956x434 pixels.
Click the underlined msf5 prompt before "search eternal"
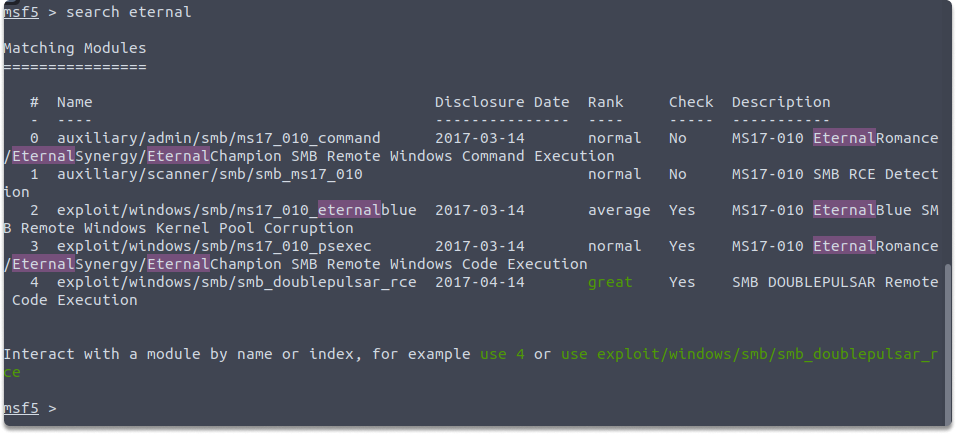[x=21, y=12]
